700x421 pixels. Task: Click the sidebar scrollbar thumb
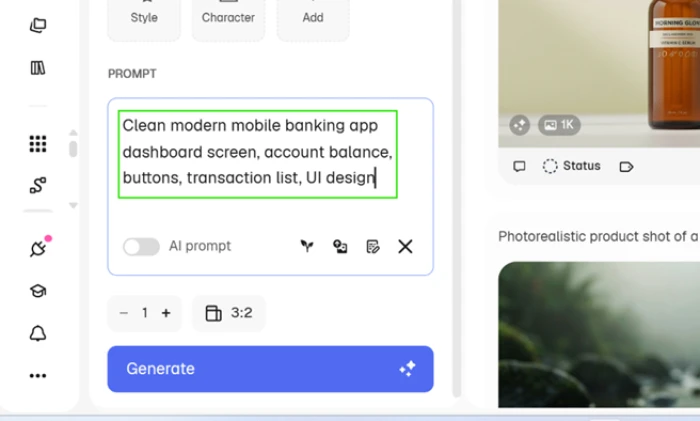[73, 149]
